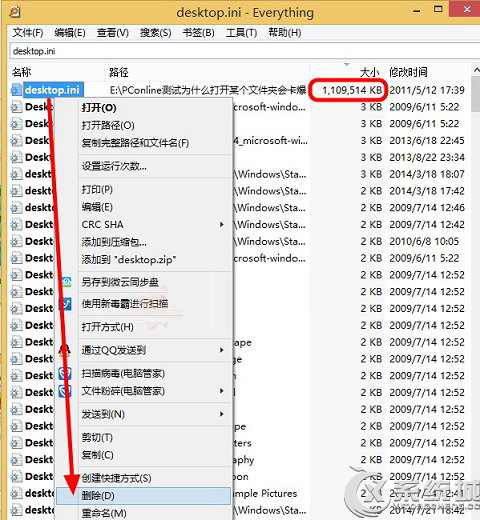This screenshot has width=480, height=520.
Task: Click the path cell 4_microsoft-wi...
Action: click(271, 141)
